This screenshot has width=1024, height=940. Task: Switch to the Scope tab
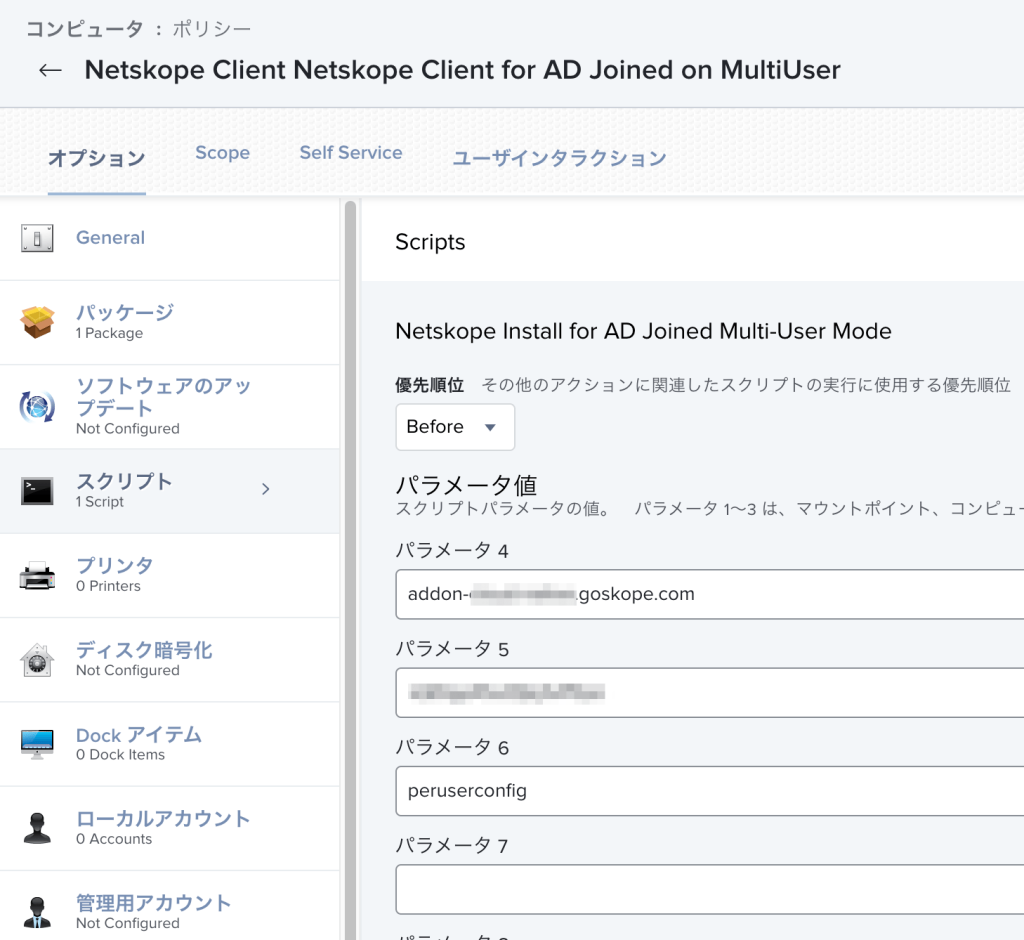(223, 153)
